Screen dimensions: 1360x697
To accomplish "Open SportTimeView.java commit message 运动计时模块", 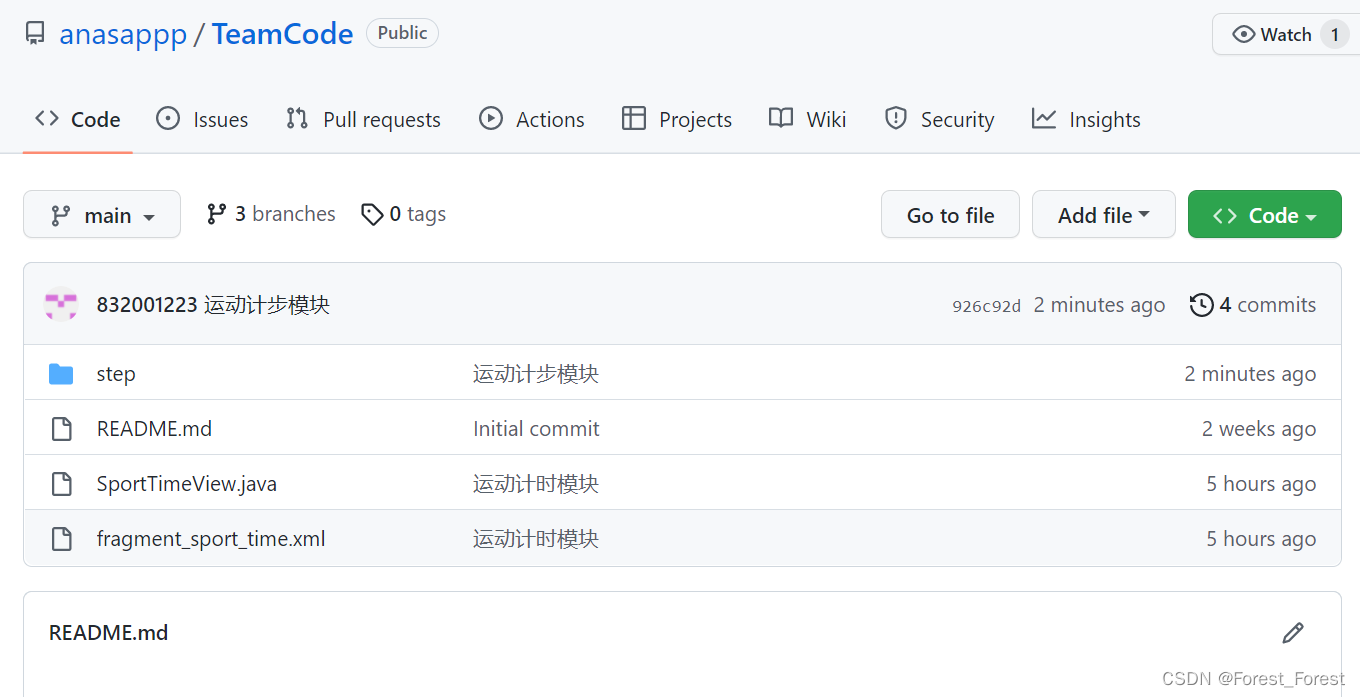I will [x=536, y=484].
